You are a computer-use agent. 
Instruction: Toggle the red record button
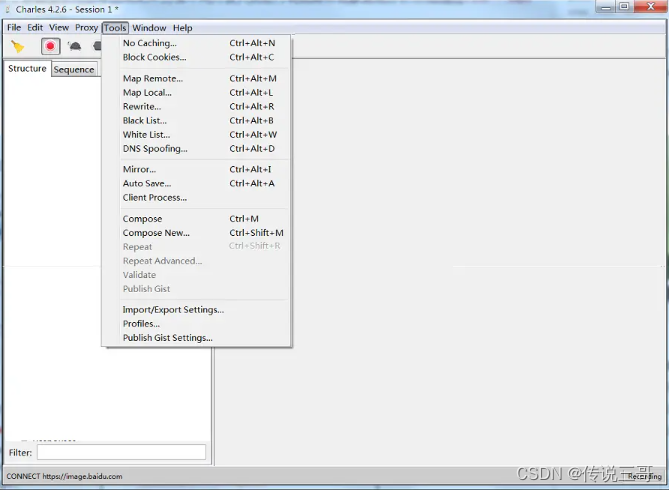point(50,46)
